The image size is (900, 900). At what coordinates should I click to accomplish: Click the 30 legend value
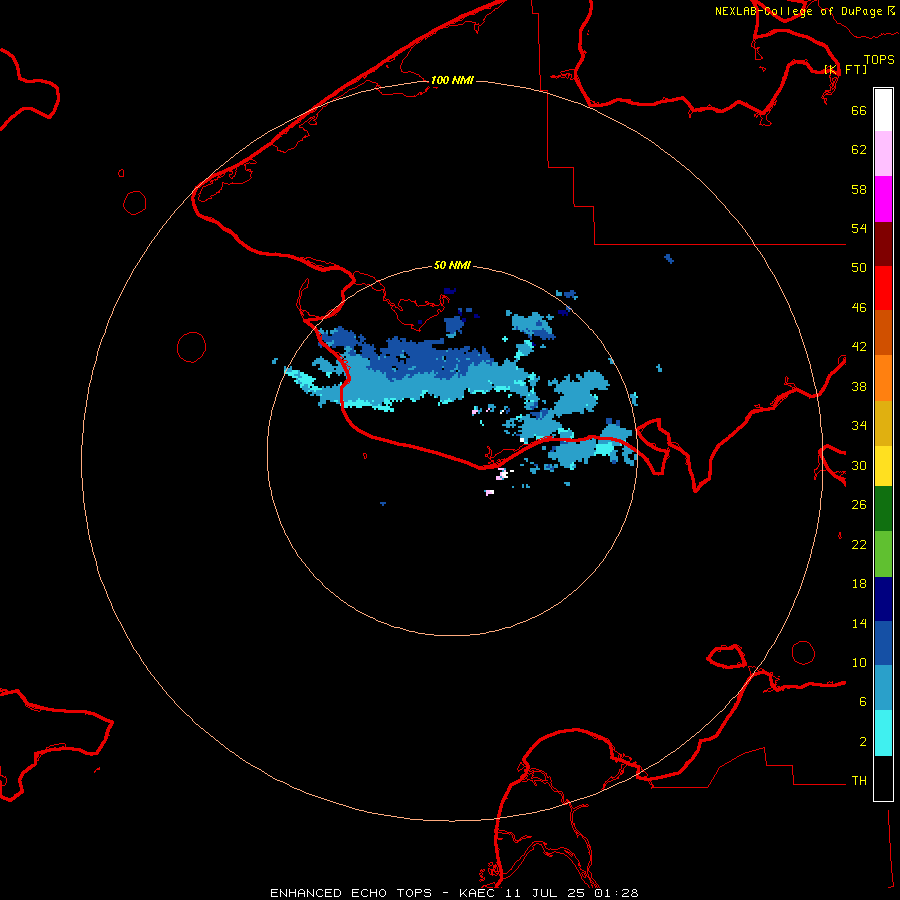(859, 465)
